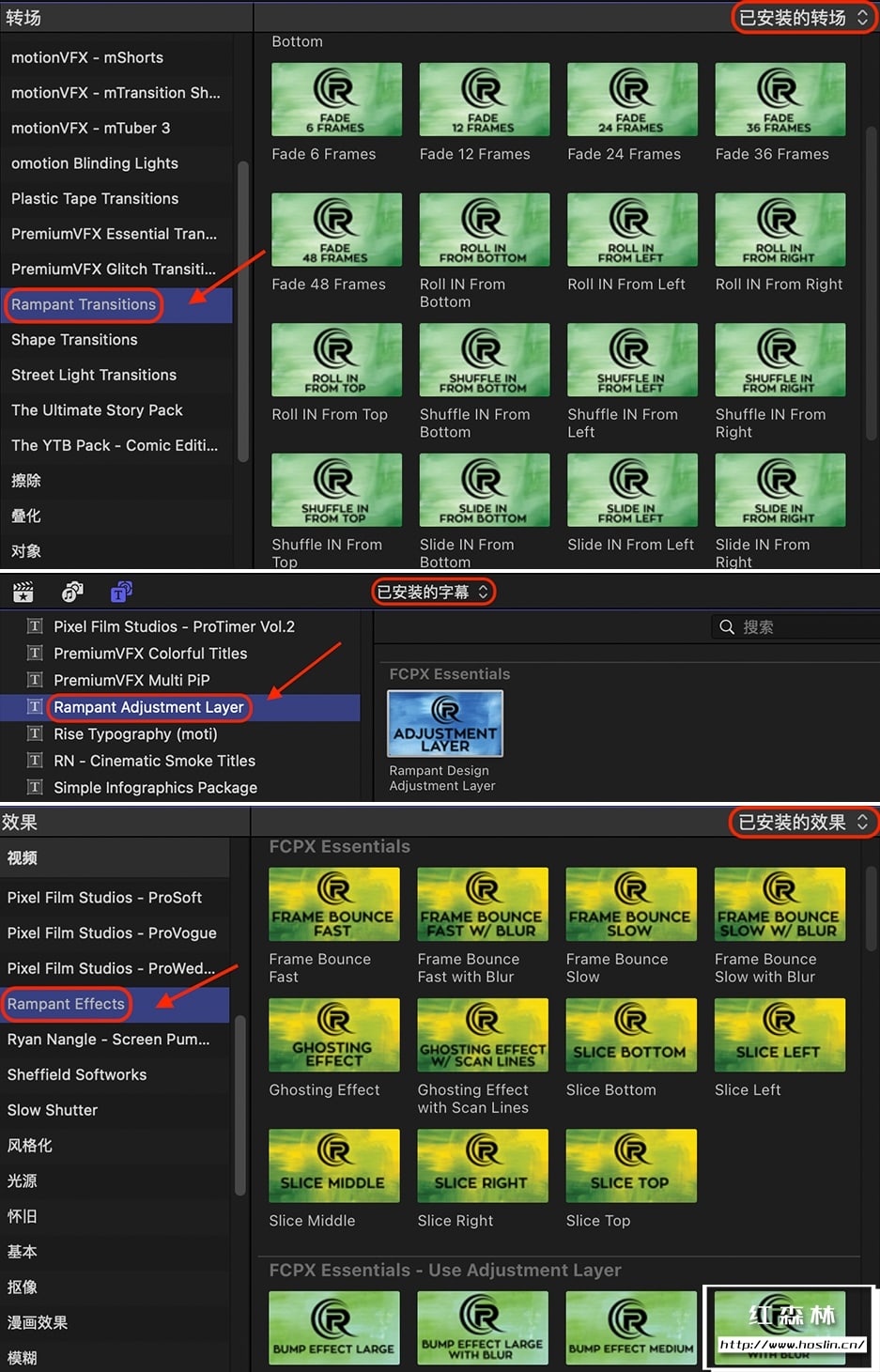Image resolution: width=880 pixels, height=1372 pixels.
Task: Select the Slice Middle effect thumbnail
Action: click(334, 1165)
